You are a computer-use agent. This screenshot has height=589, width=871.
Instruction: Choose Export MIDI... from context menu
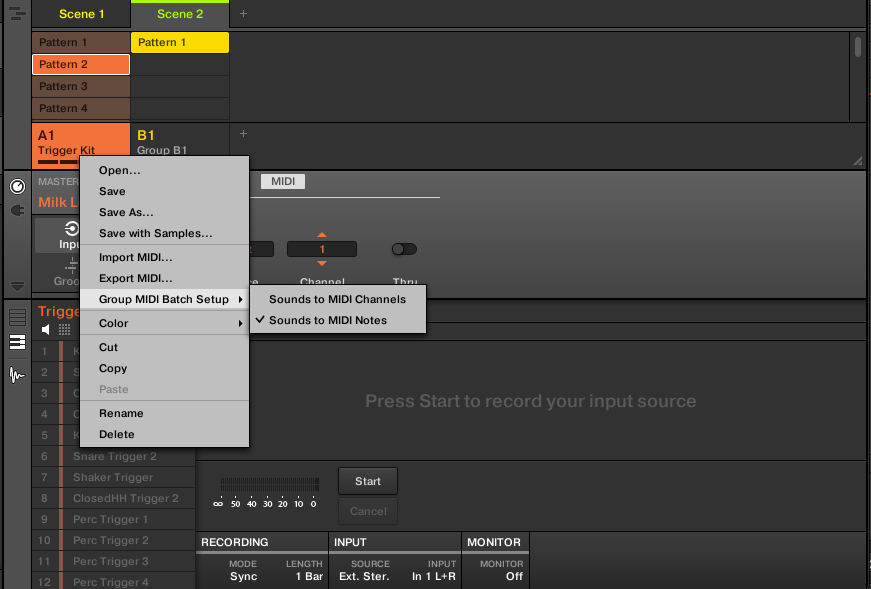[x=135, y=278]
